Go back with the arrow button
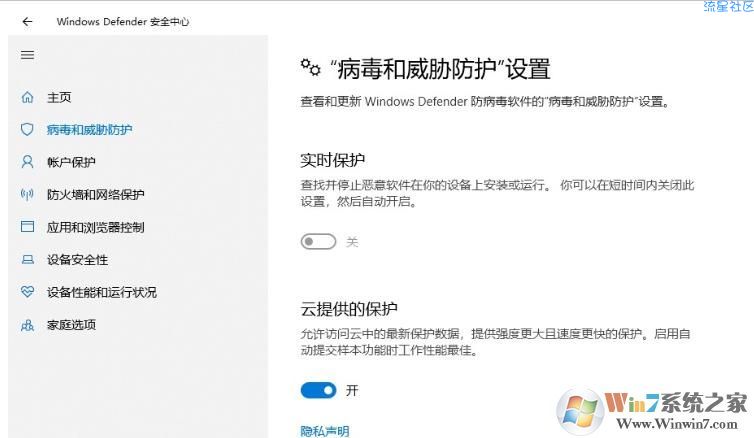Screen dimensions: 754x438 tap(27, 22)
